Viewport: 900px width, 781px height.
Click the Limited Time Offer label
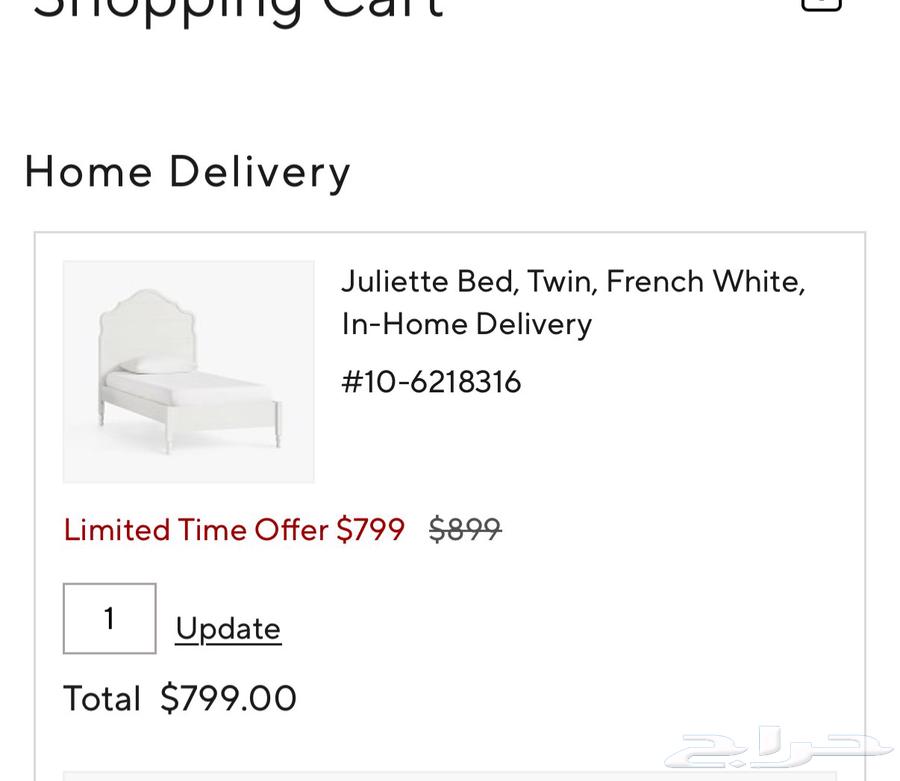(196, 529)
